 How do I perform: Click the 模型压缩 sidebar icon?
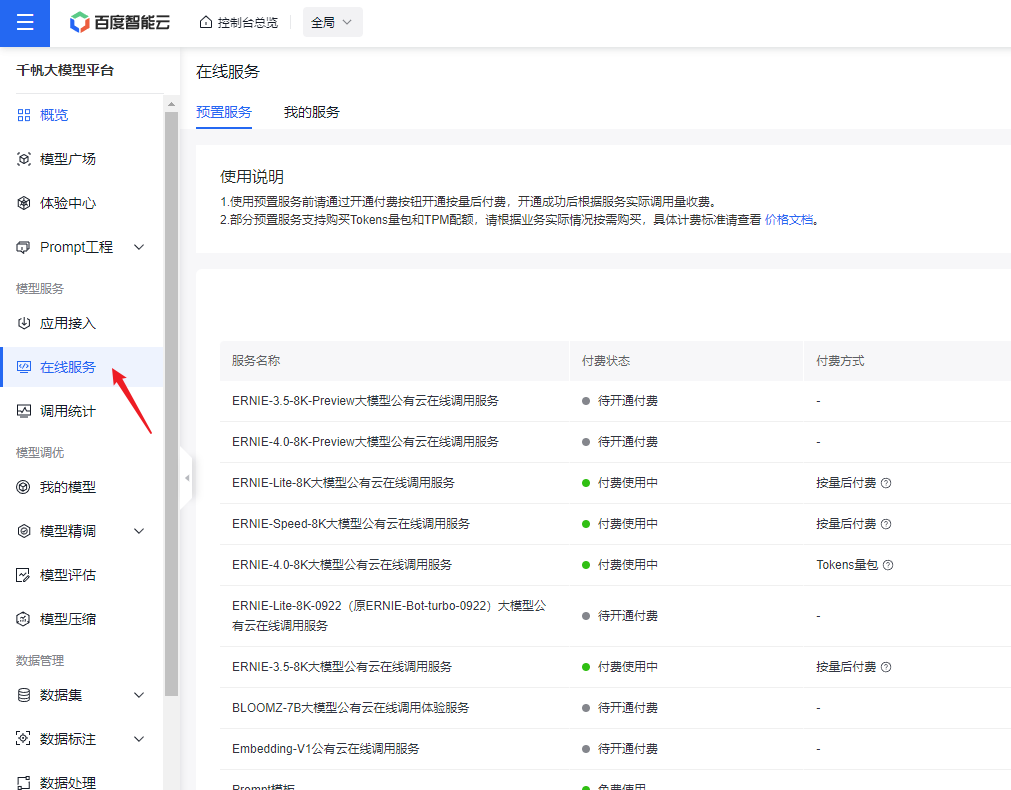pos(24,619)
